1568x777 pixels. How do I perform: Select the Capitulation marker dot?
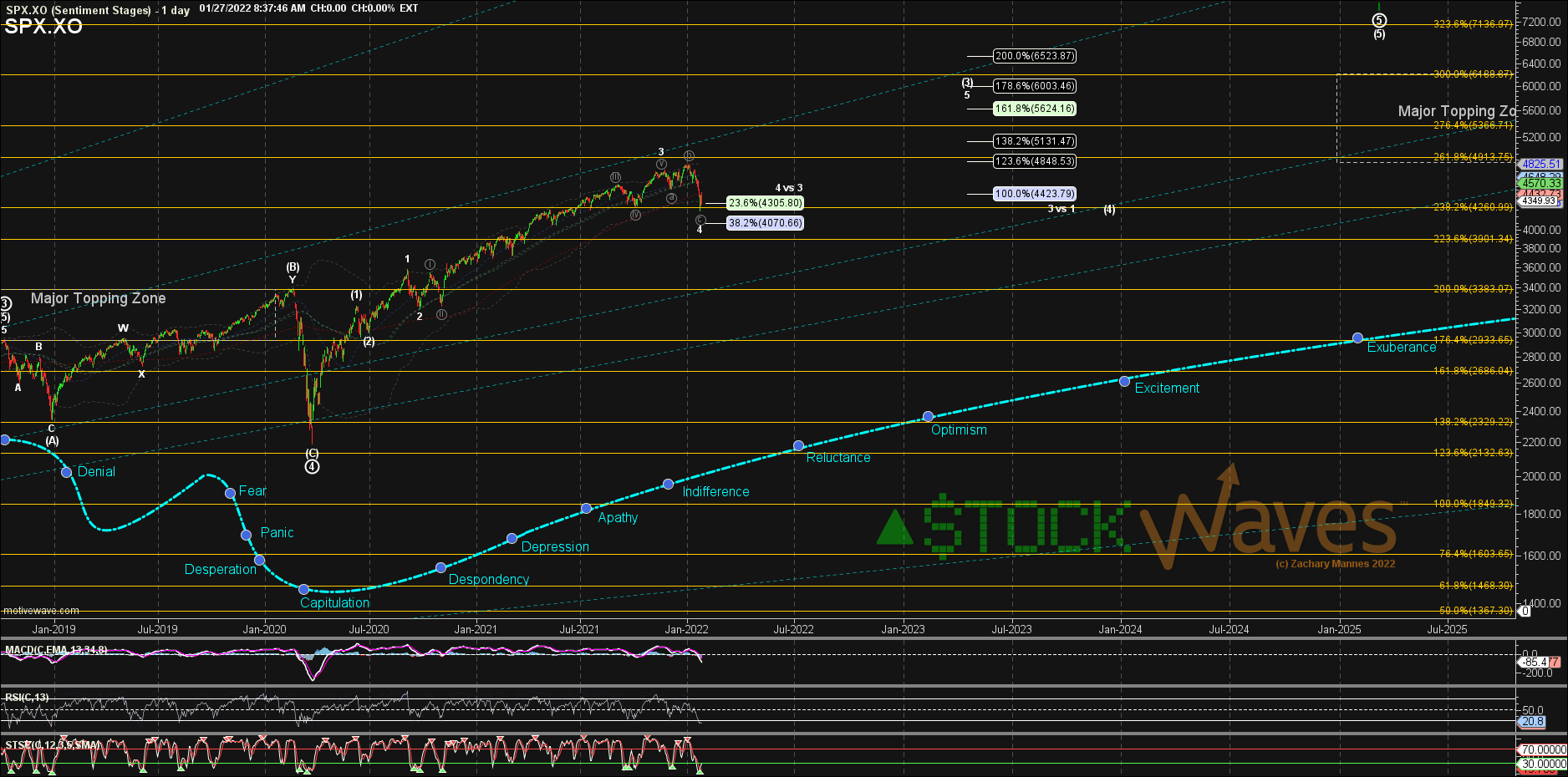click(304, 590)
